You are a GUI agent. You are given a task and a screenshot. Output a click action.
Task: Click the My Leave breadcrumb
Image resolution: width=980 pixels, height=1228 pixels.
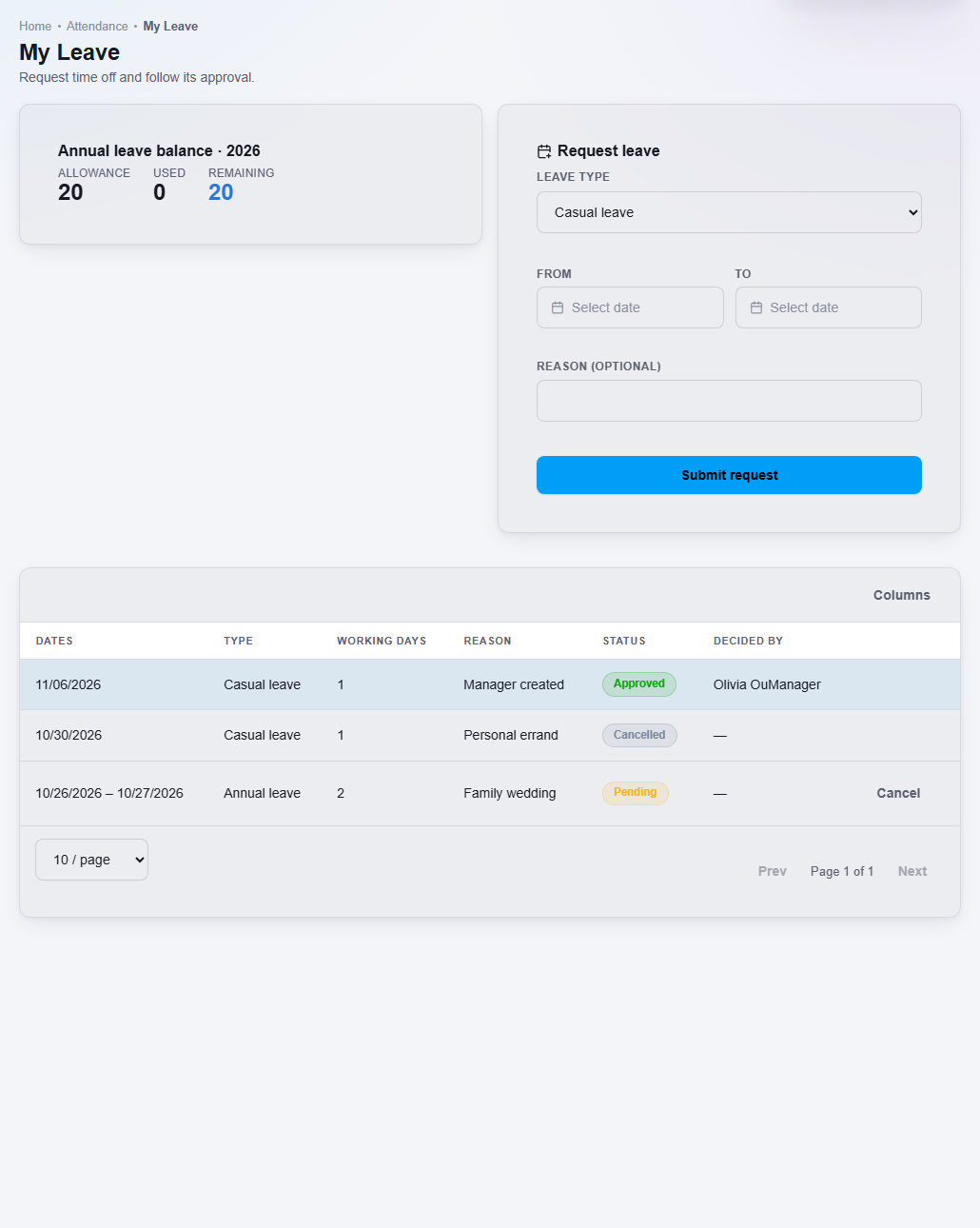(x=170, y=27)
